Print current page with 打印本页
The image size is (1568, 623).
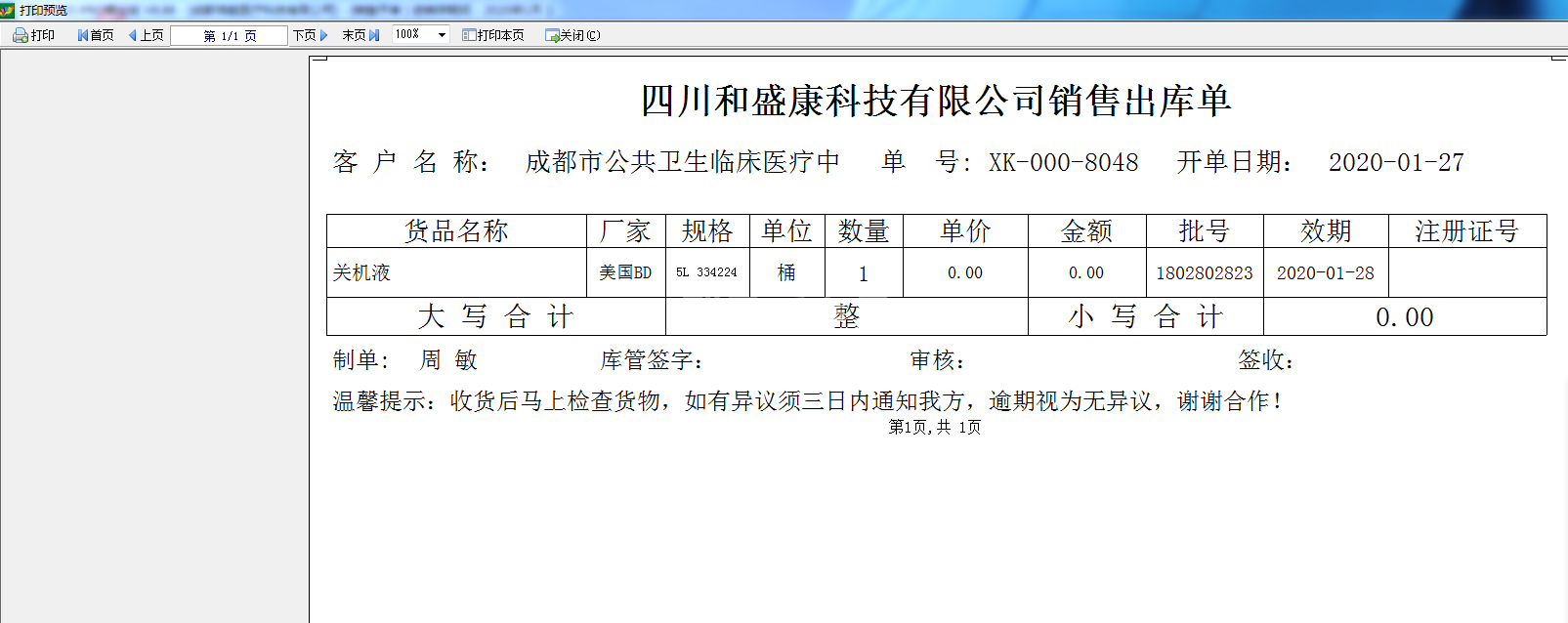click(x=493, y=35)
